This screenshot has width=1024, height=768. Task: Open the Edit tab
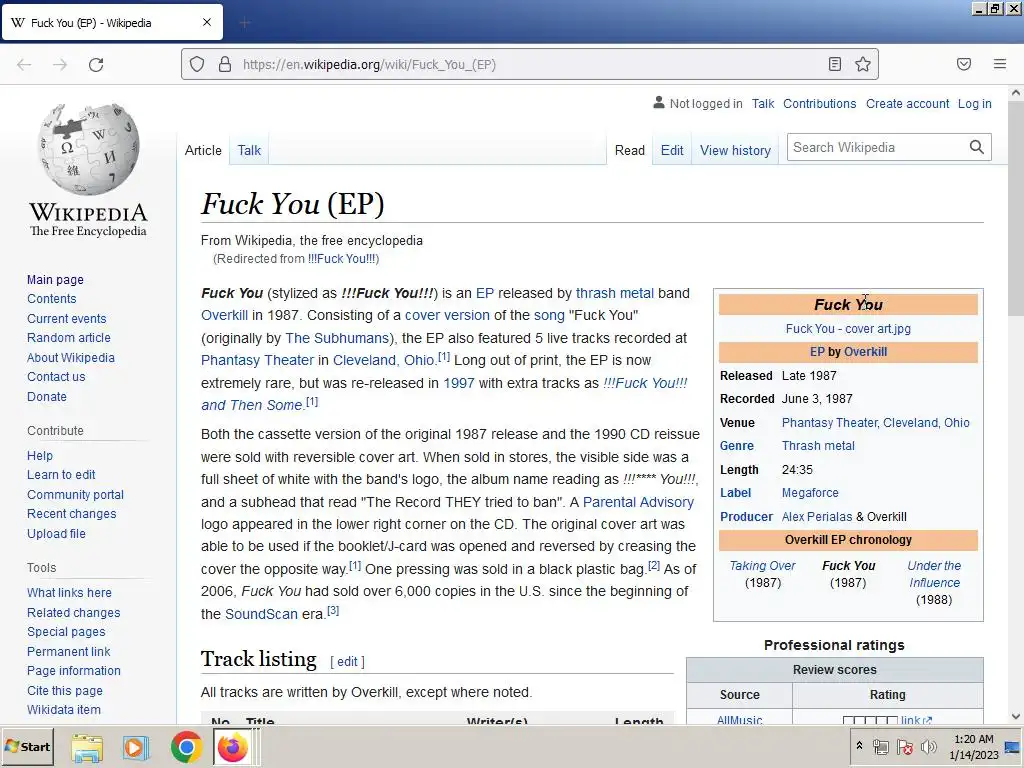(672, 150)
